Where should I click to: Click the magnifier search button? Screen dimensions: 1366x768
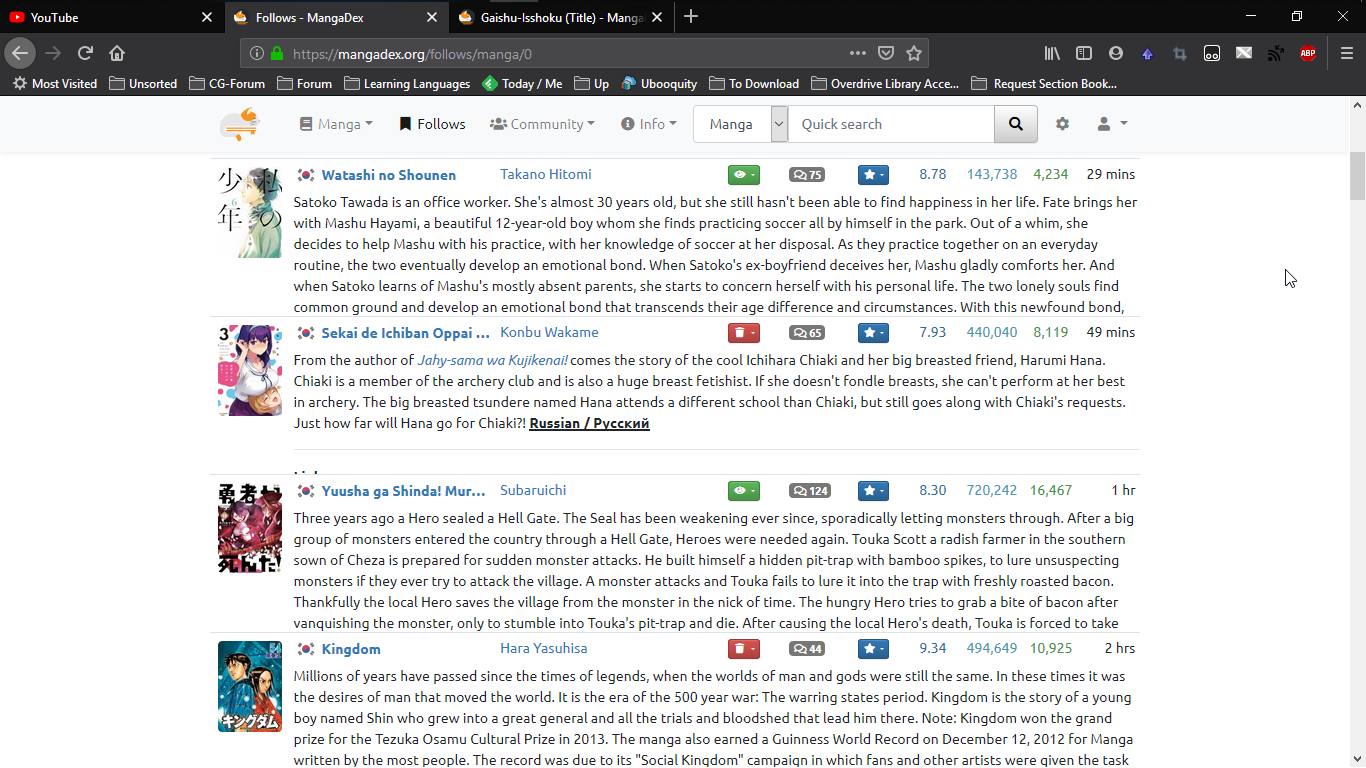click(x=1016, y=124)
